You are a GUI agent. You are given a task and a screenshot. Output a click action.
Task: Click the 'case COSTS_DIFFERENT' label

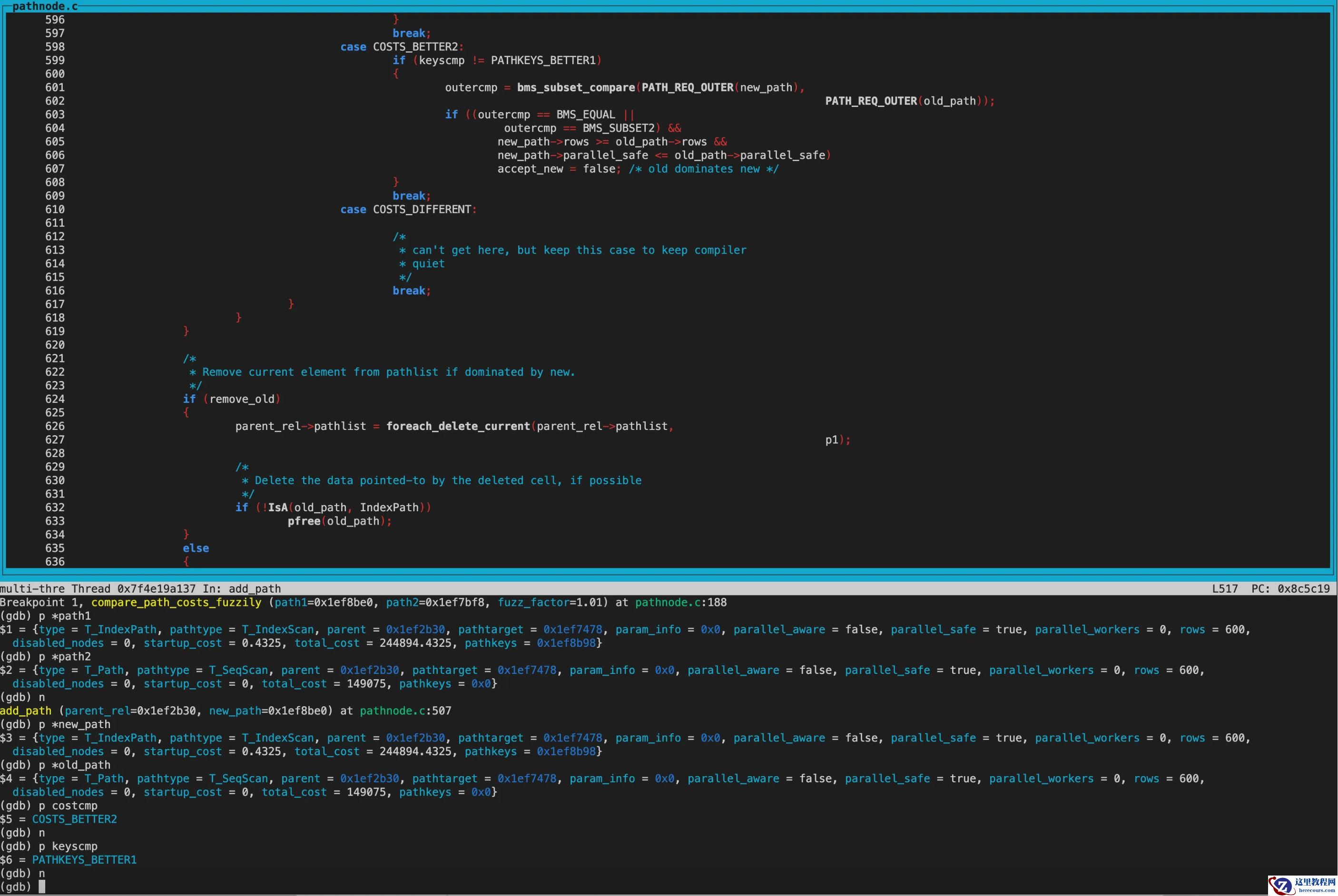408,210
